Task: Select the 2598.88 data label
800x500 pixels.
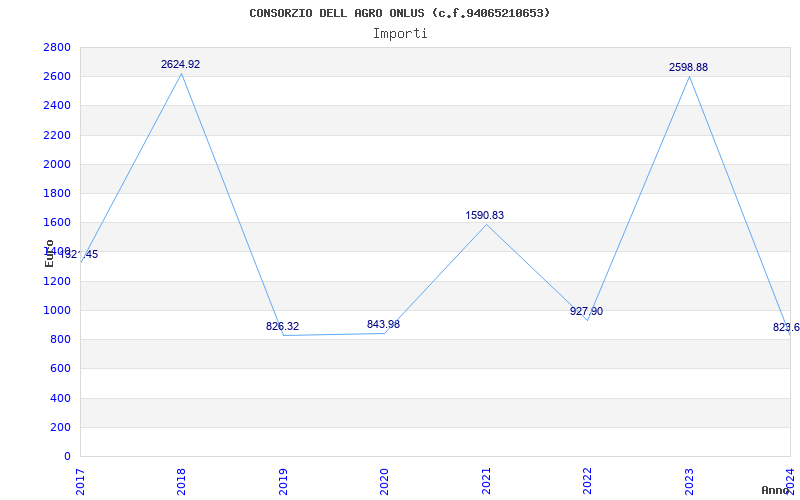Action: pyautogui.click(x=688, y=67)
